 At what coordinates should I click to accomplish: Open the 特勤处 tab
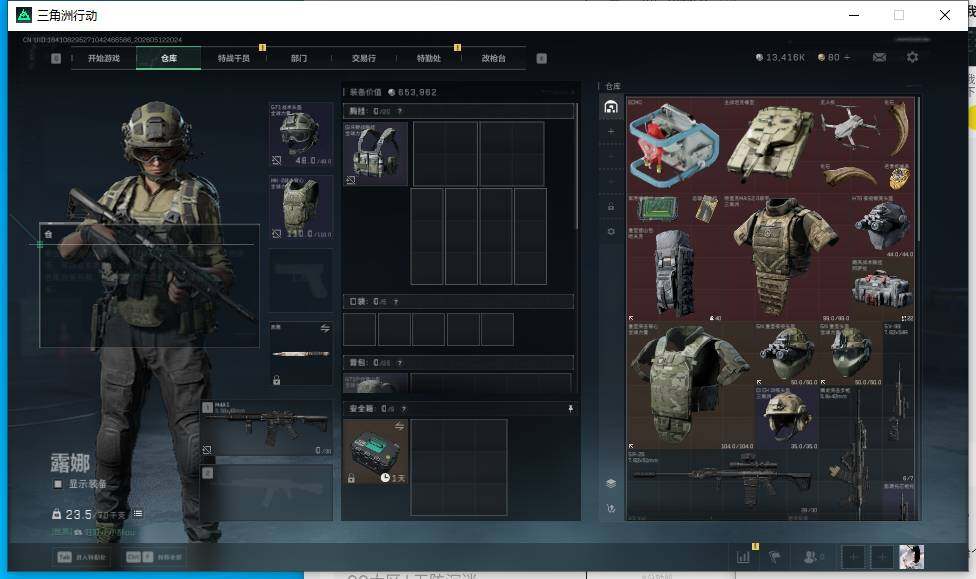pos(428,59)
